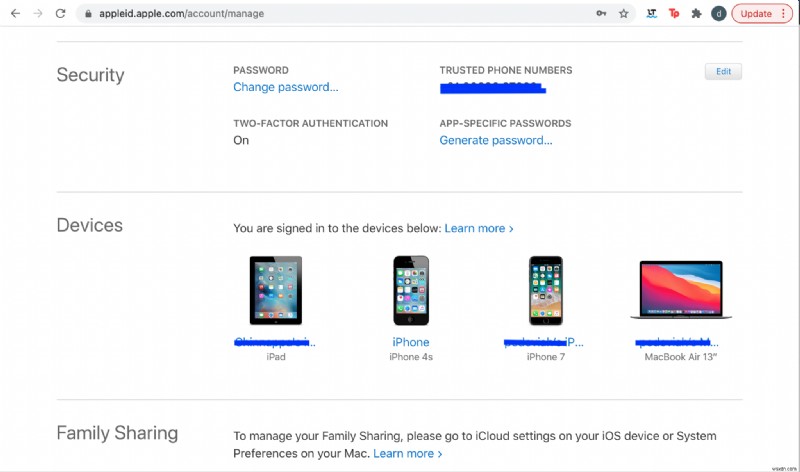Click the Security section heading

tap(90, 75)
